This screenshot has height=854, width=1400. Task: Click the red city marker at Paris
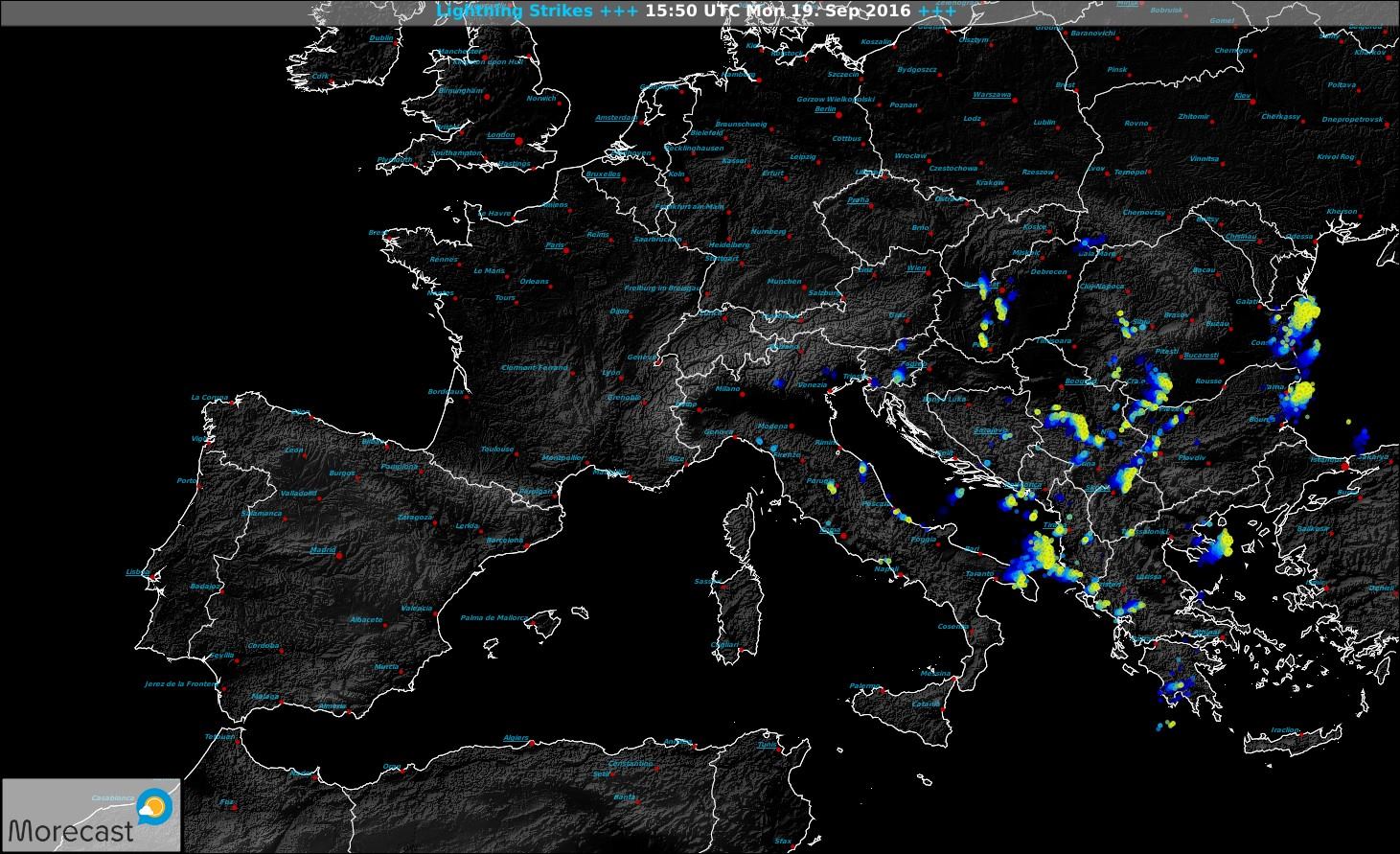click(567, 250)
